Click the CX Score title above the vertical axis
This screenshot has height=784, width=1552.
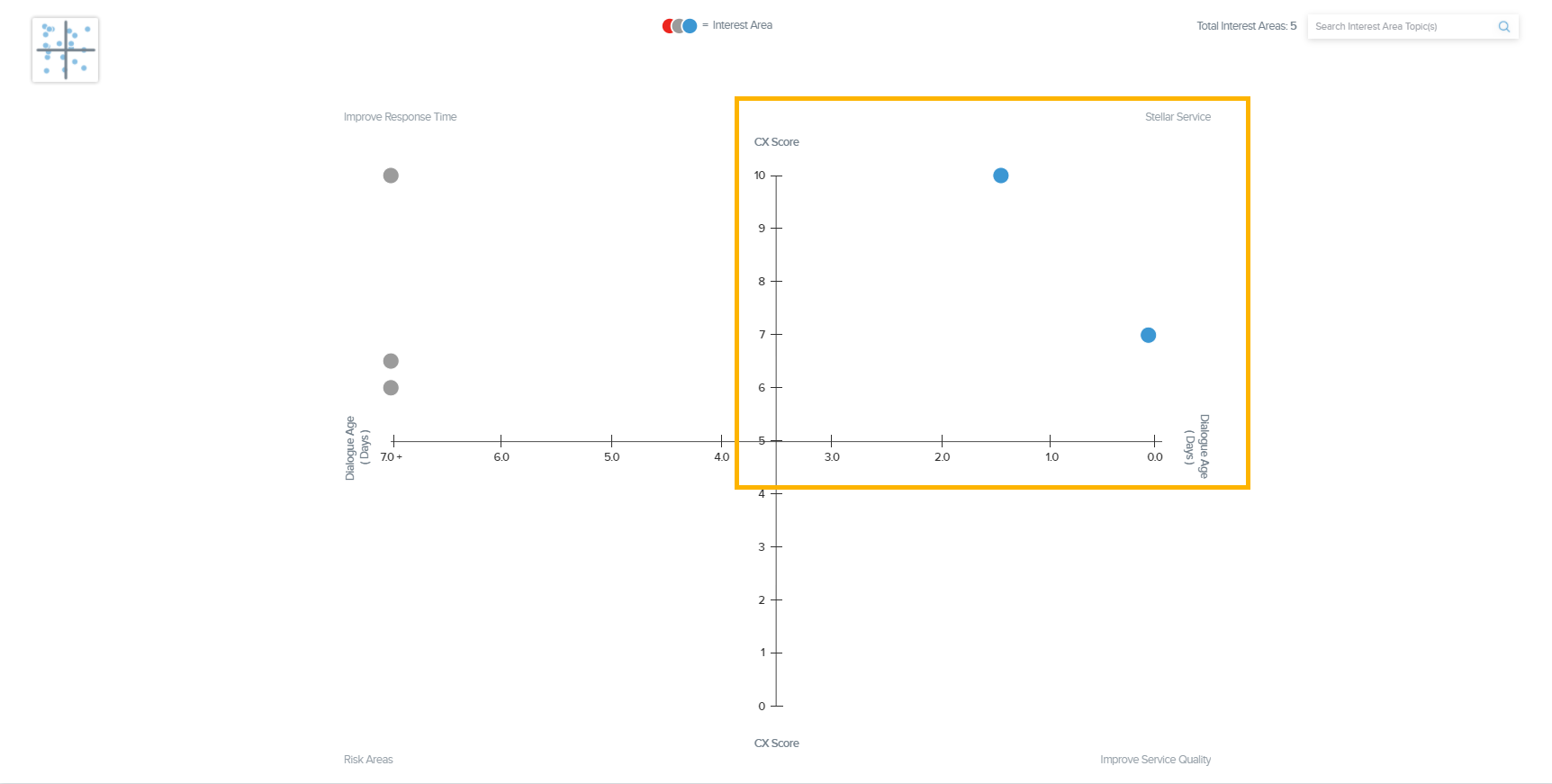tap(776, 142)
